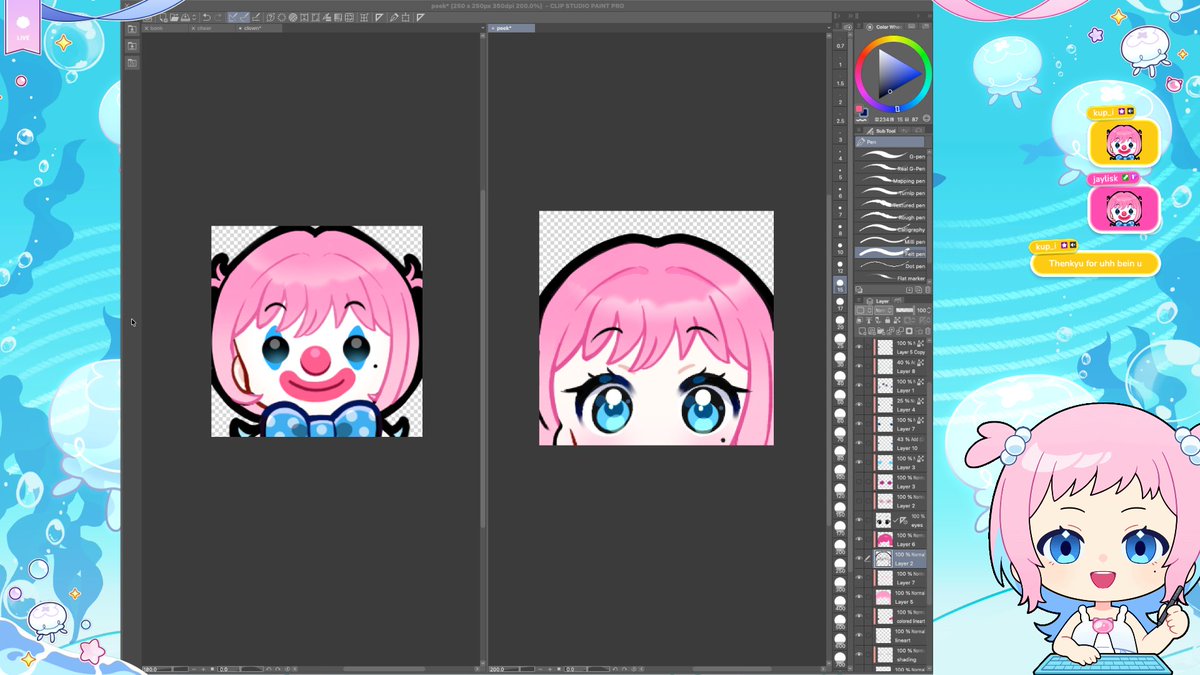This screenshot has width=1200, height=675.
Task: Click the eyes layer thumbnail
Action: (883, 521)
